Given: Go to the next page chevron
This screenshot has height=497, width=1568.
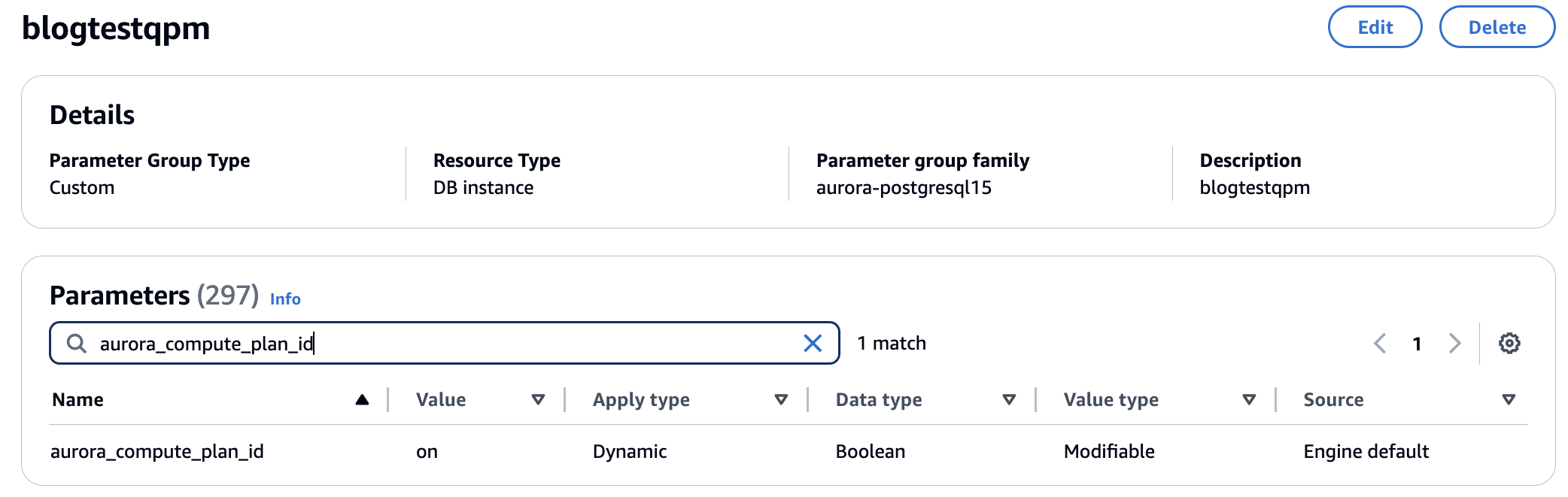Looking at the screenshot, I should pos(1454,344).
